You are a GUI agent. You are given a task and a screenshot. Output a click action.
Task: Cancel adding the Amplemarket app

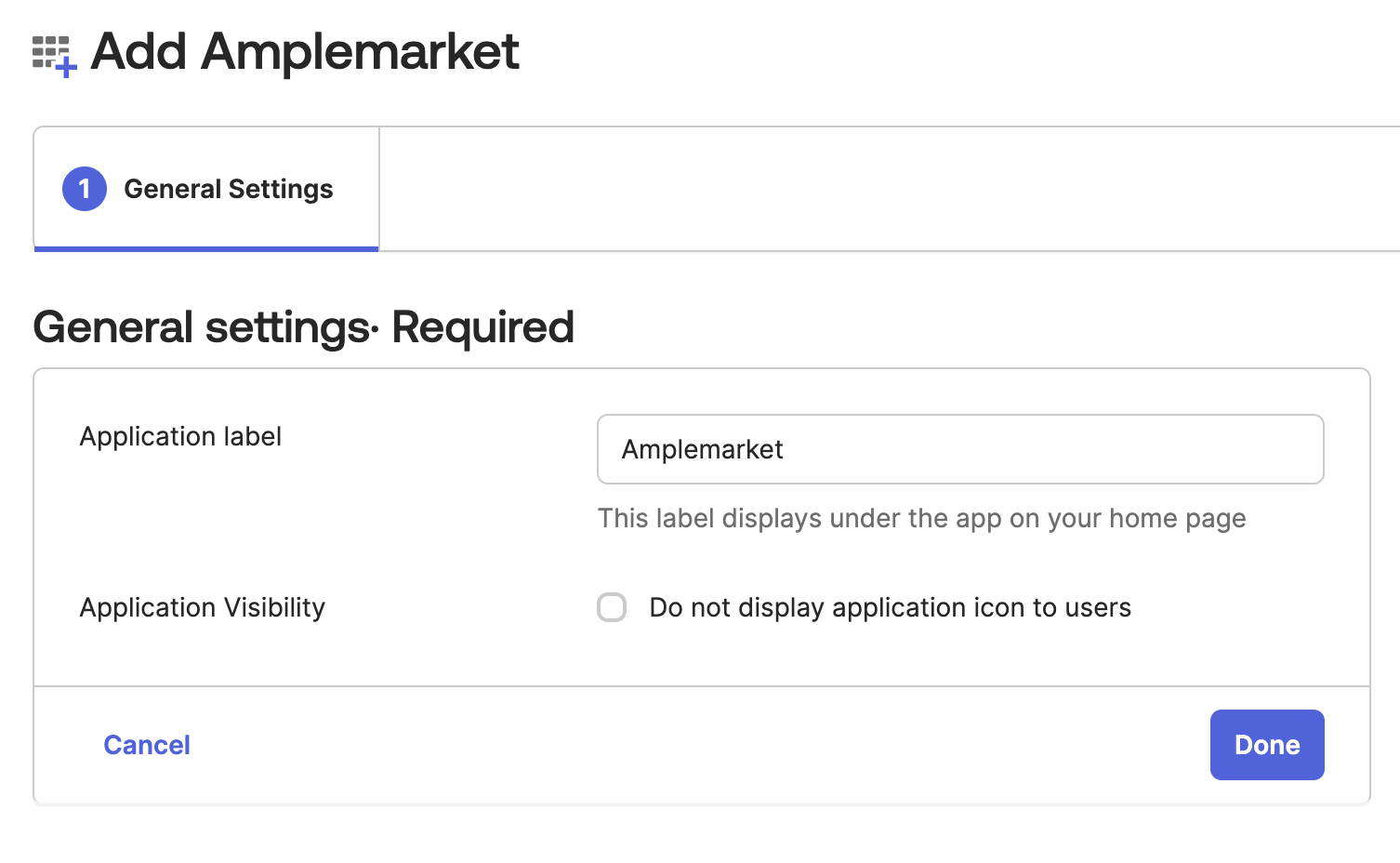click(x=147, y=745)
